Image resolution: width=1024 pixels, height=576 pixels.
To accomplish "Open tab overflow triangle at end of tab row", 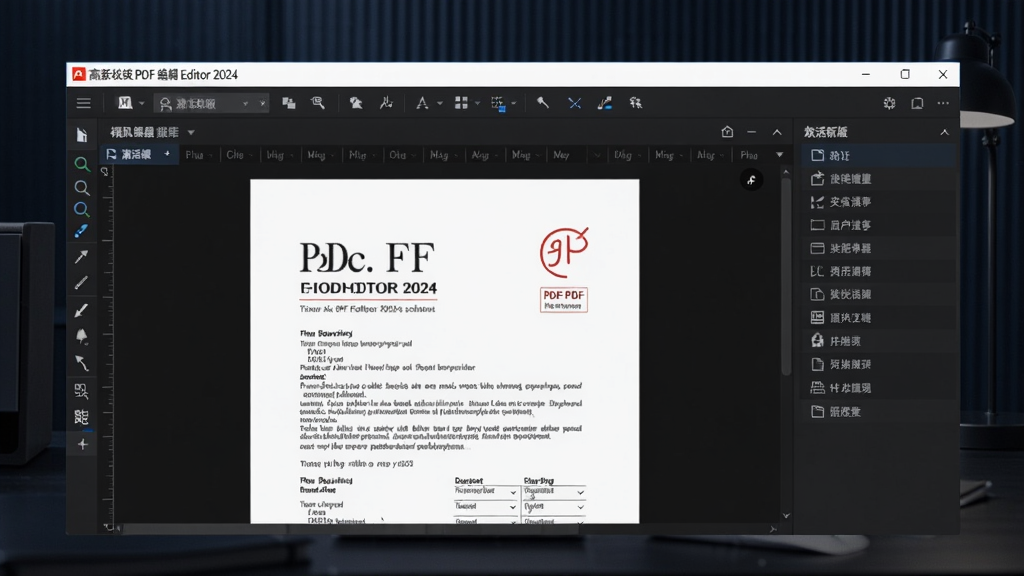I will [779, 155].
